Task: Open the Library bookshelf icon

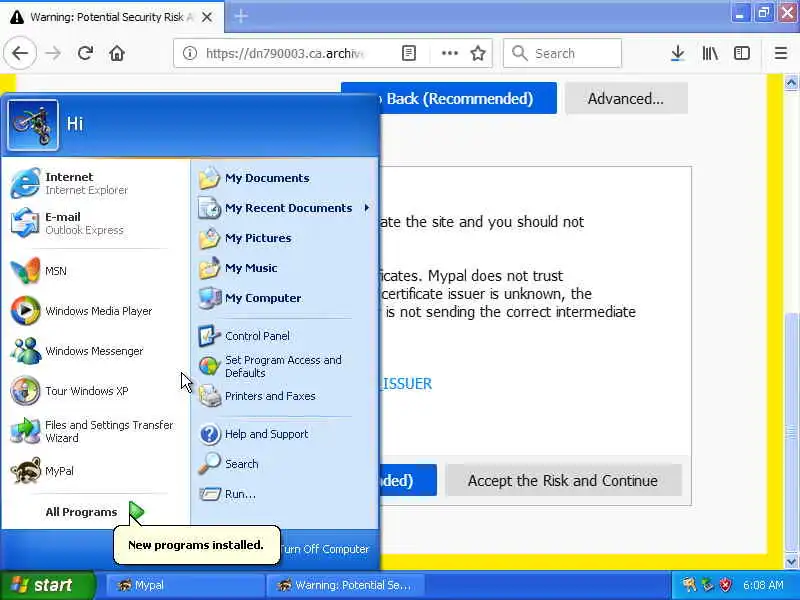Action: [710, 53]
